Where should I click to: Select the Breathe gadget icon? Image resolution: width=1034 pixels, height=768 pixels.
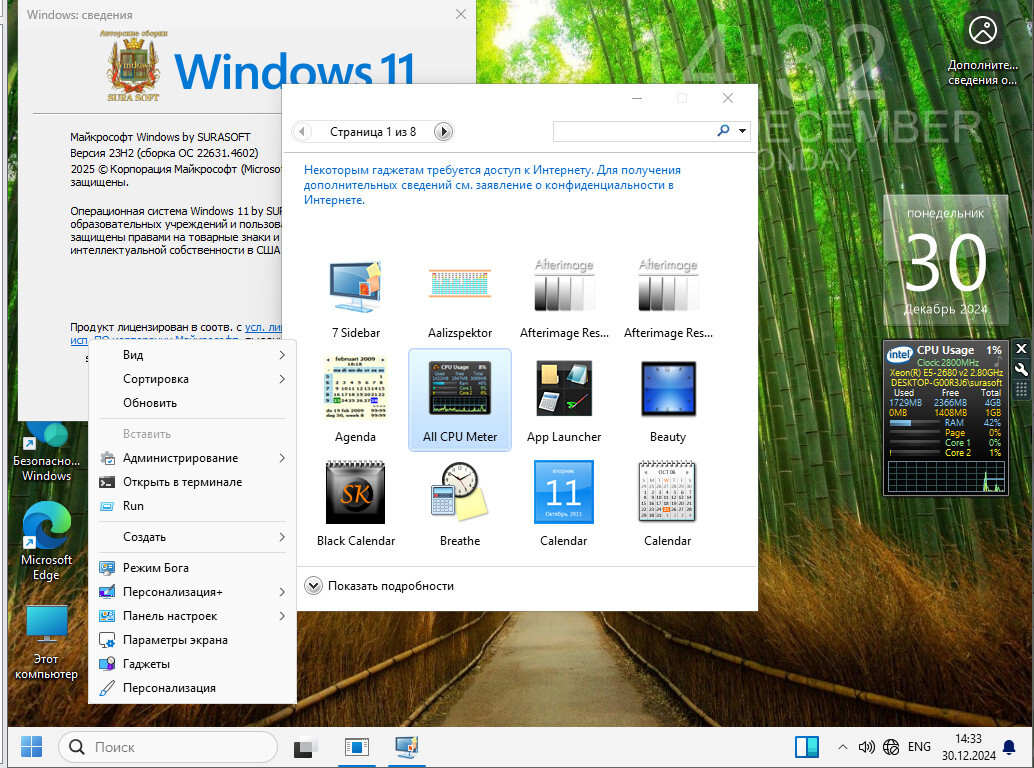pos(460,492)
